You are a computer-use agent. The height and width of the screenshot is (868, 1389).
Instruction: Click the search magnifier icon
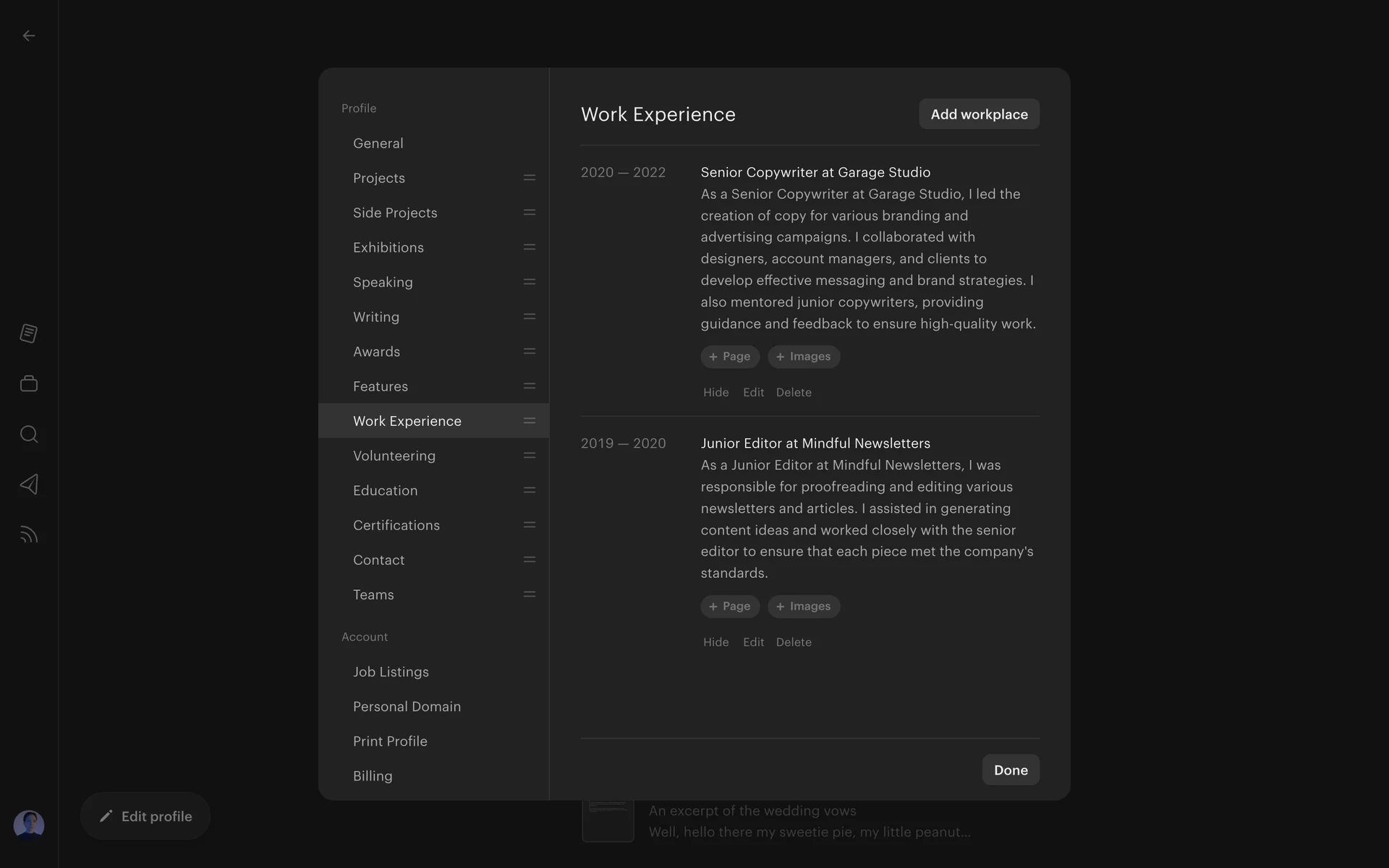coord(29,434)
